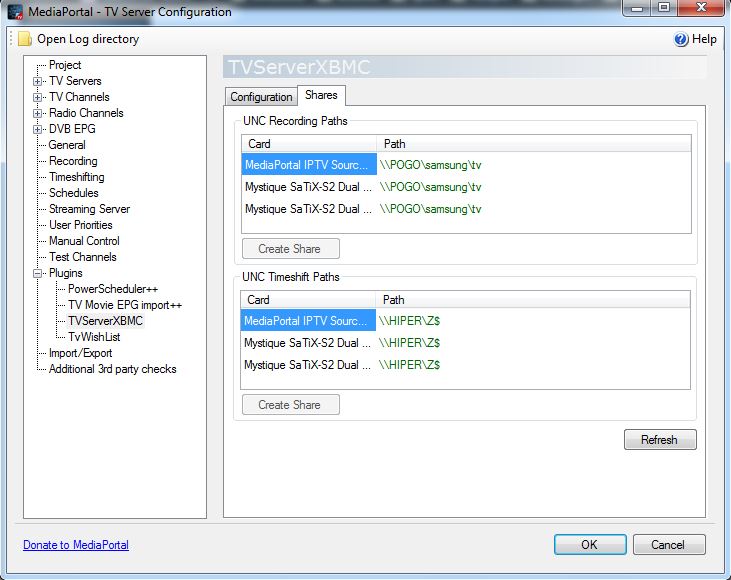Select TVServerXBMC plugin in tree
Viewport: 731px width, 580px height.
pyautogui.click(x=105, y=321)
